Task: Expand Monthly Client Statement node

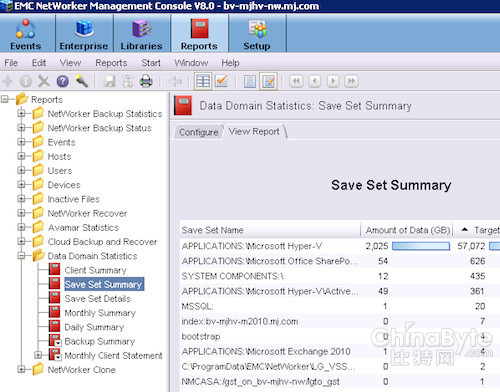Action: [x=38, y=355]
